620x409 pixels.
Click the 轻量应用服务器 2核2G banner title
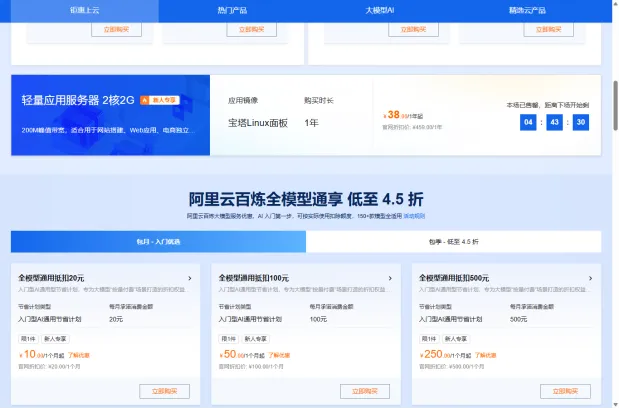click(78, 100)
